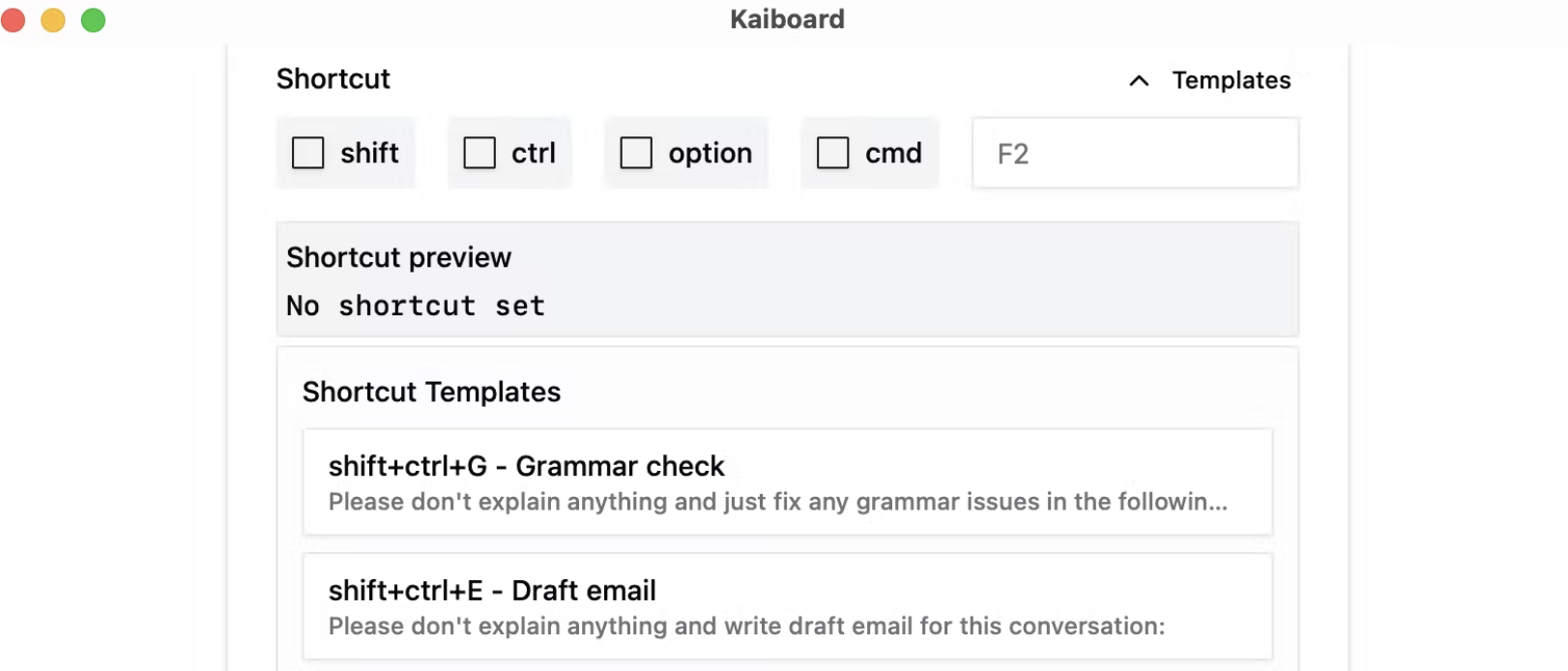The image size is (1568, 671).
Task: Click the "Shortcut" section heading
Action: point(334,78)
